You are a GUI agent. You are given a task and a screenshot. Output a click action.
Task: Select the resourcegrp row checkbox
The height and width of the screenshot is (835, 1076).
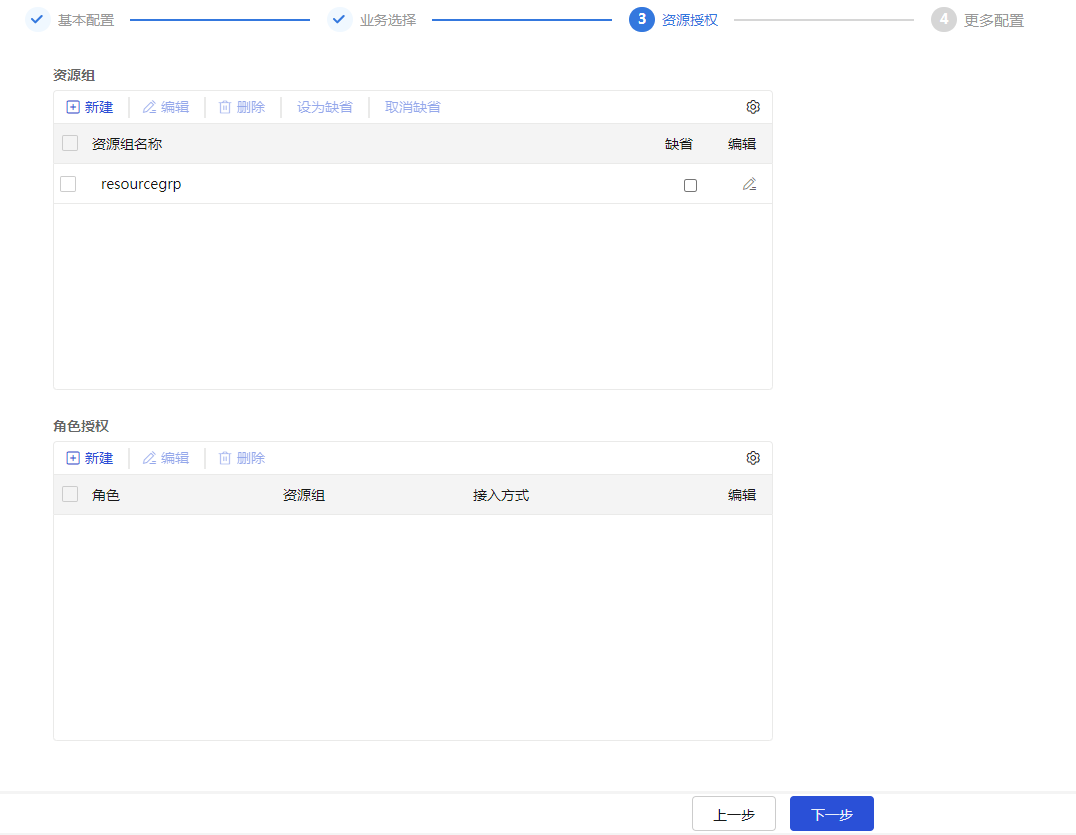(x=68, y=184)
